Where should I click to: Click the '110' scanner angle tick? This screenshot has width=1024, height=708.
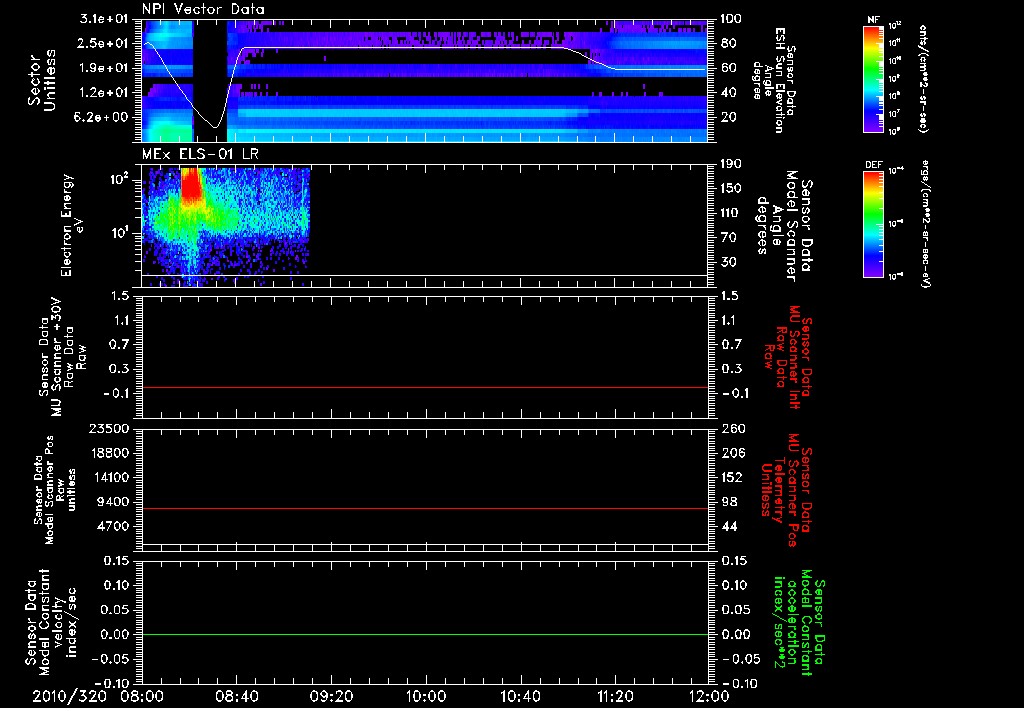click(x=731, y=213)
